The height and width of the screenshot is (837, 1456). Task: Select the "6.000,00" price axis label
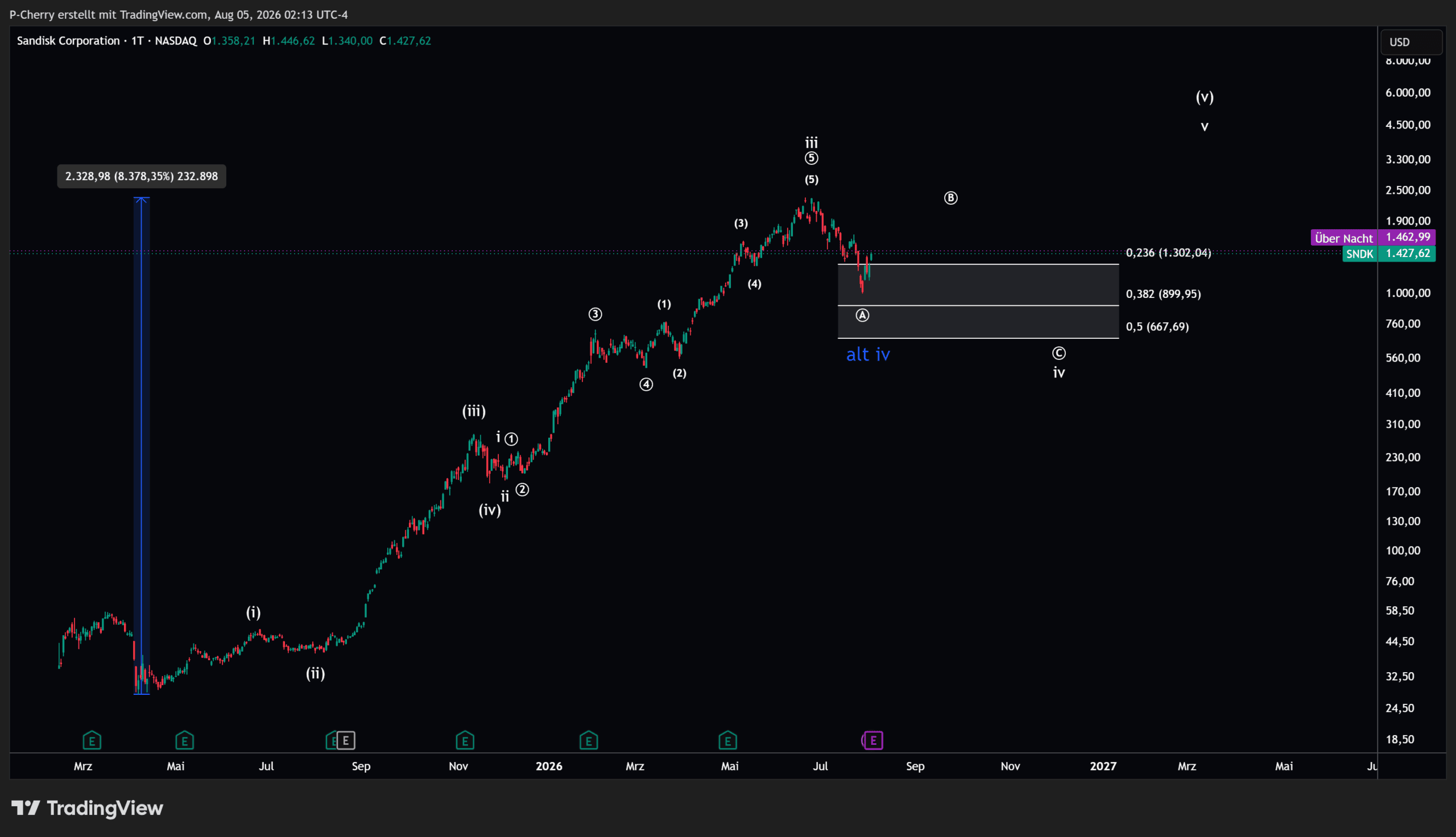1408,93
